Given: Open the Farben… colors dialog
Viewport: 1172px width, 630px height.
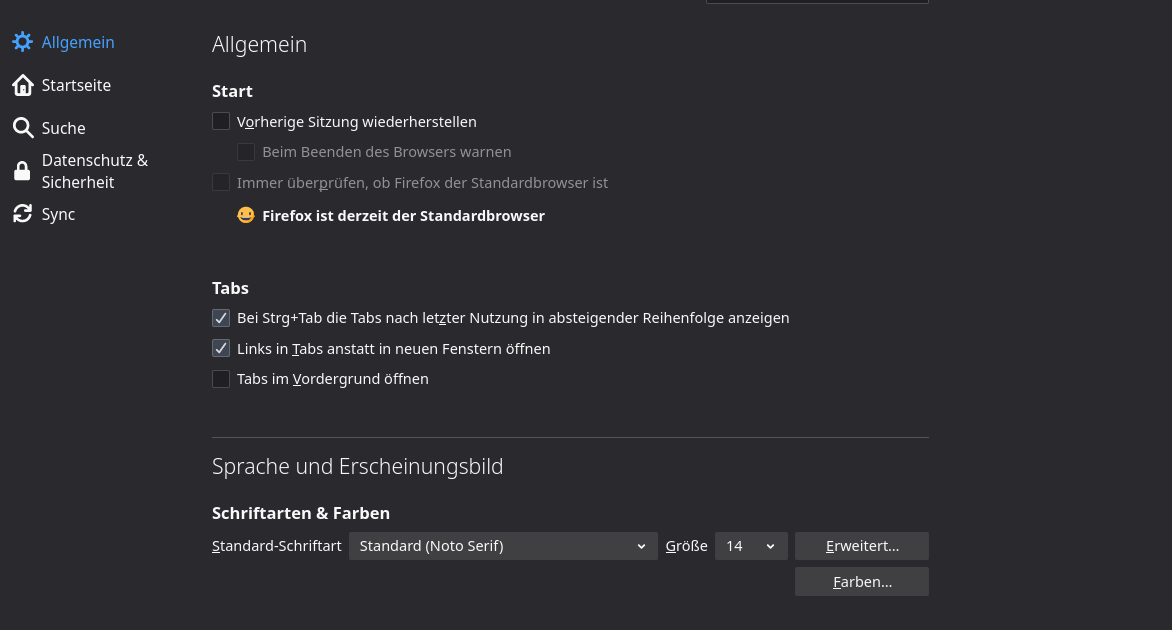Looking at the screenshot, I should click(862, 581).
